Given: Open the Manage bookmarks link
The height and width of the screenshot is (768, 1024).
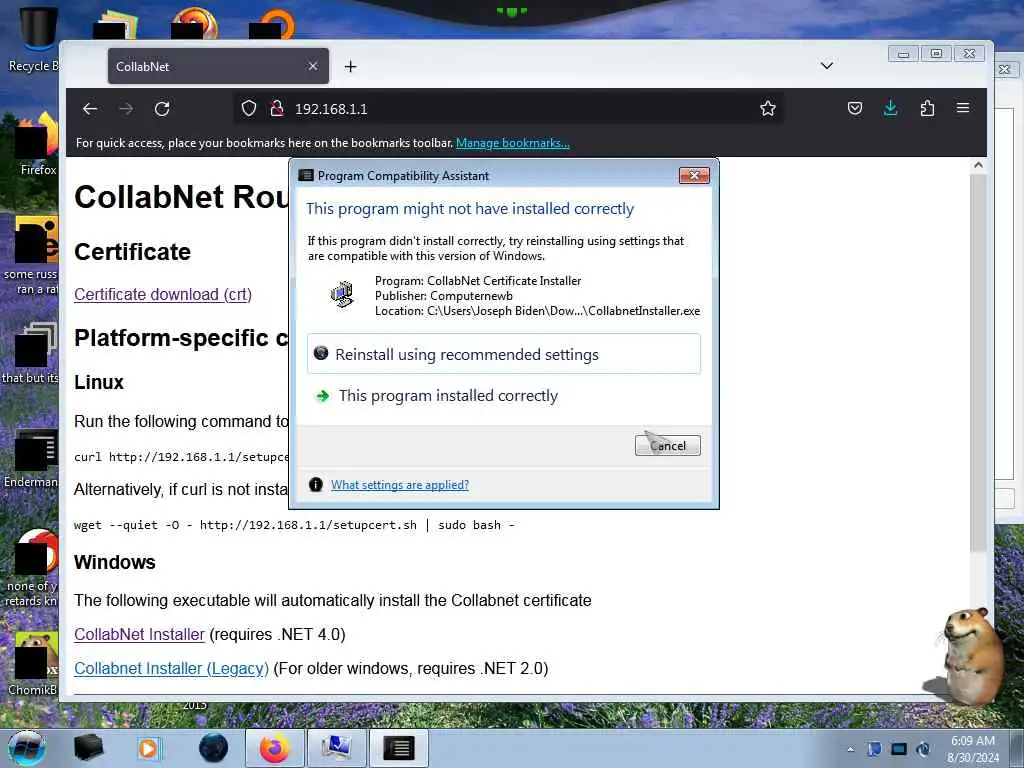Looking at the screenshot, I should (513, 143).
